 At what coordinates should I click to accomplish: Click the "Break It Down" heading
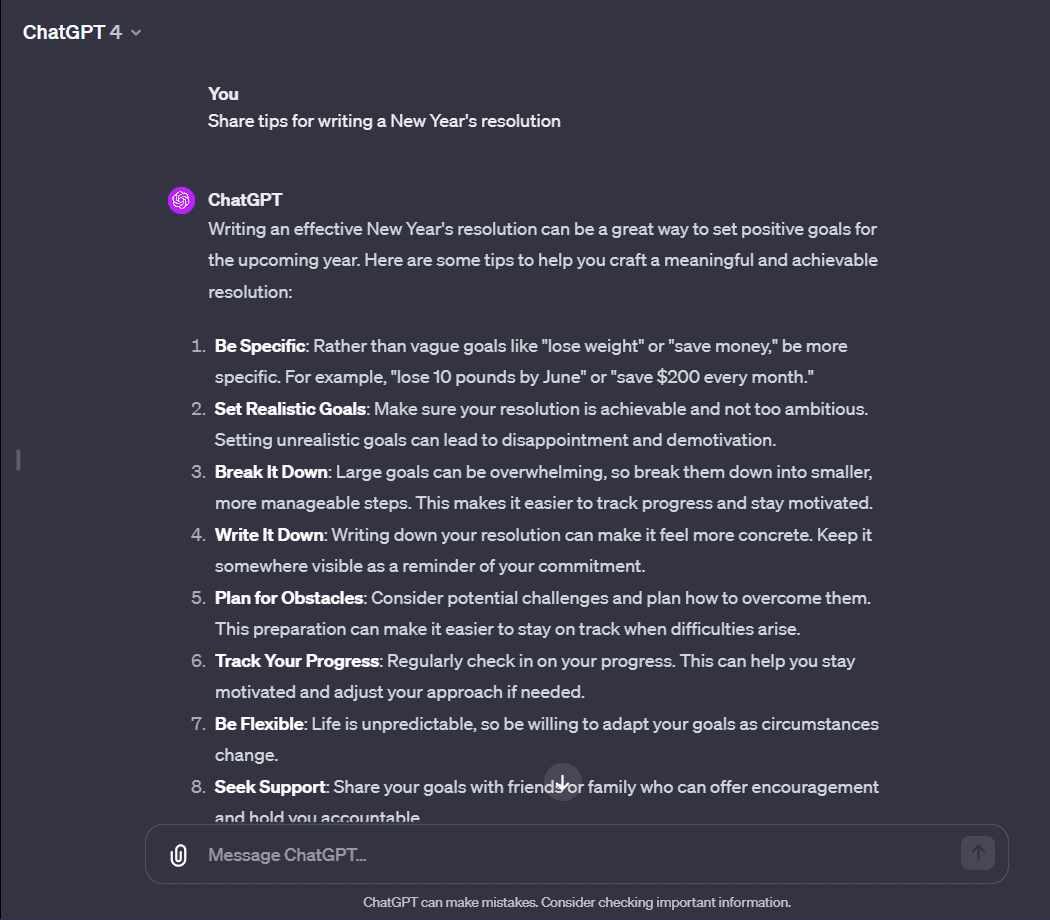270,472
